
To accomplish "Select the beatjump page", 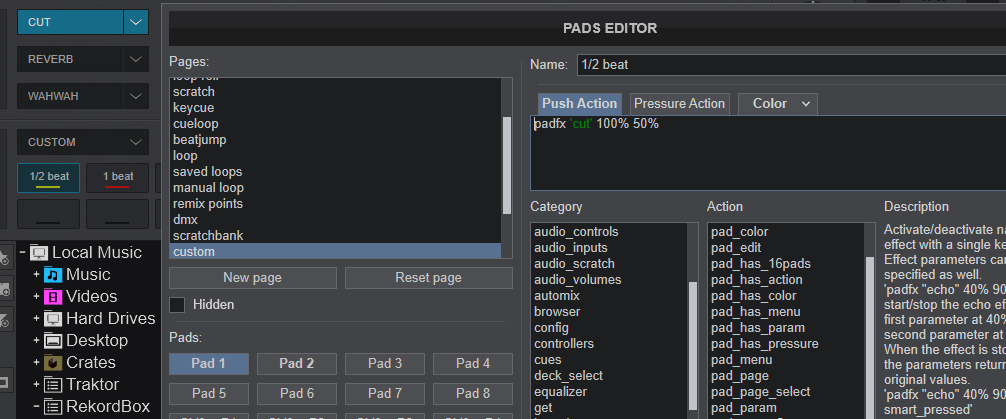I will (x=336, y=140).
